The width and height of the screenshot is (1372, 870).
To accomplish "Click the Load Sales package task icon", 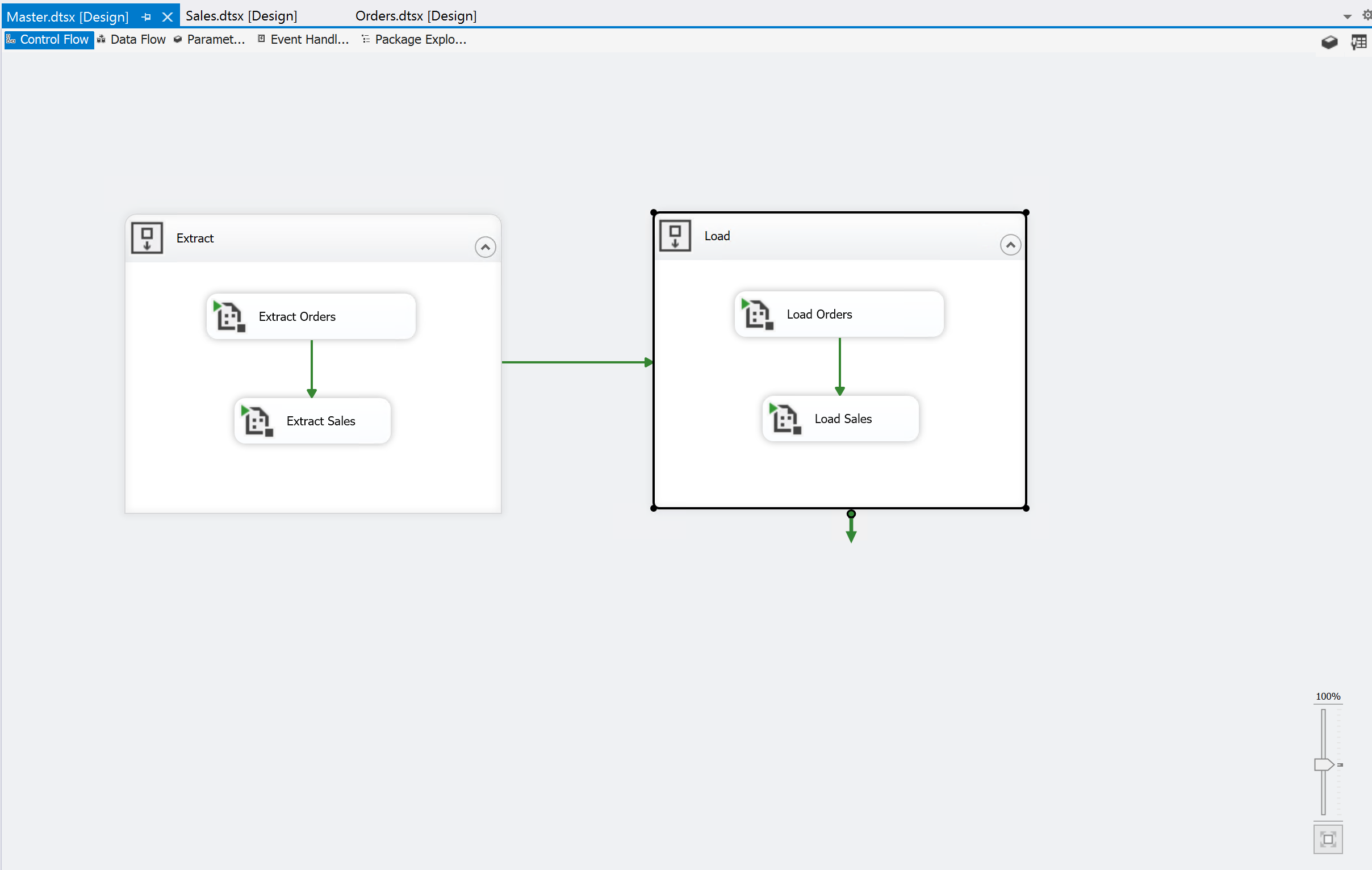I will (785, 419).
